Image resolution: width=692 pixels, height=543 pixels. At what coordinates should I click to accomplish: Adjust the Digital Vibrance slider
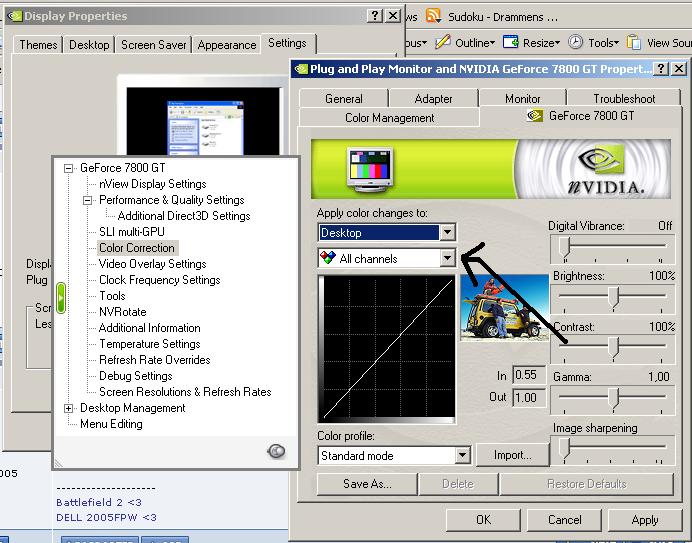click(565, 249)
